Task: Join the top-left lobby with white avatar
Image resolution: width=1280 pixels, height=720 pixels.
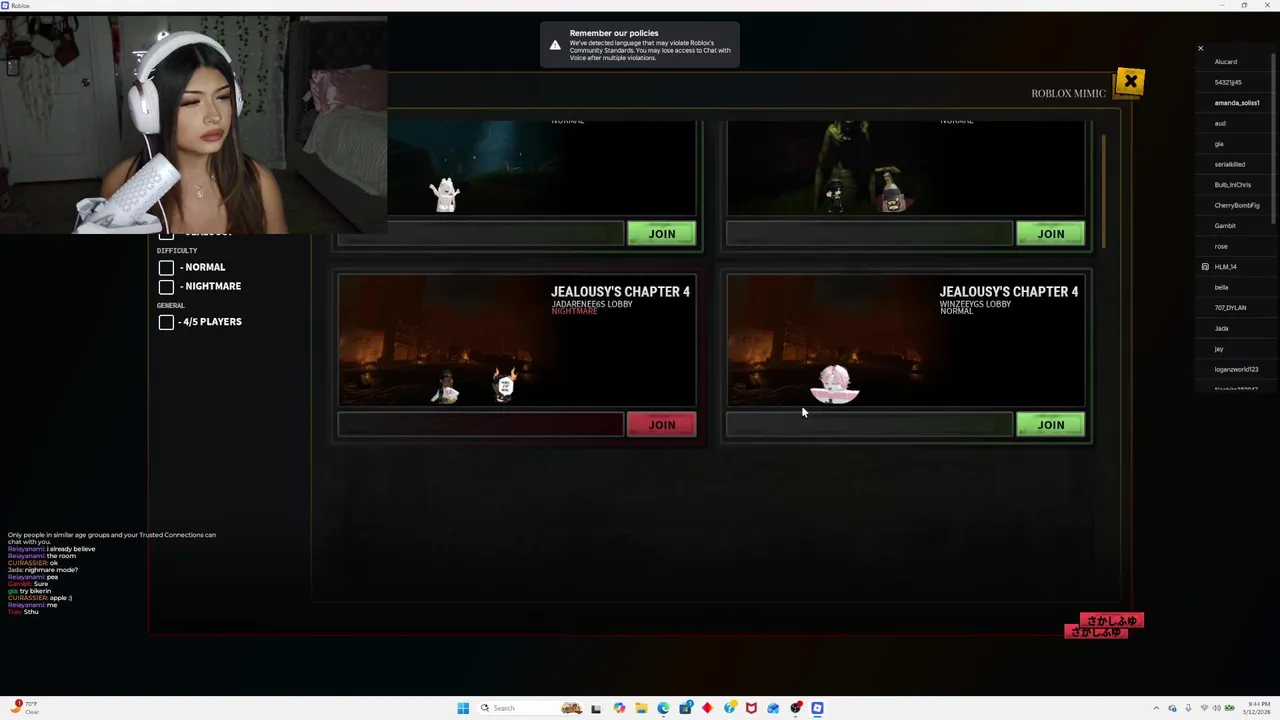Action: pyautogui.click(x=661, y=234)
